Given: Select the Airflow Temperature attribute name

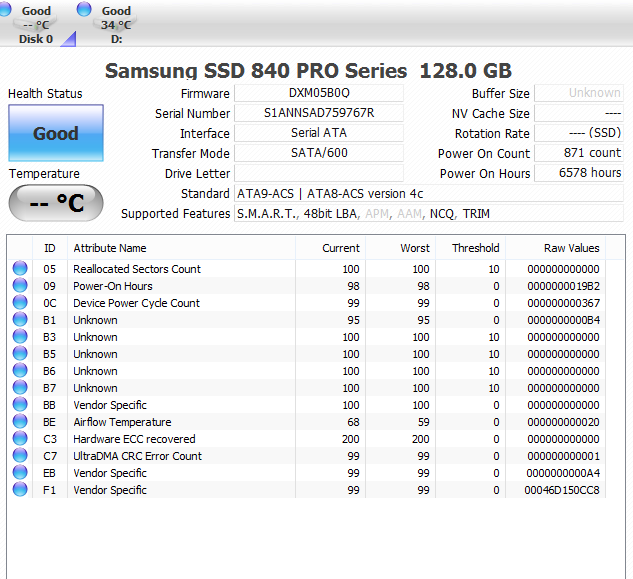Looking at the screenshot, I should (x=122, y=422).
